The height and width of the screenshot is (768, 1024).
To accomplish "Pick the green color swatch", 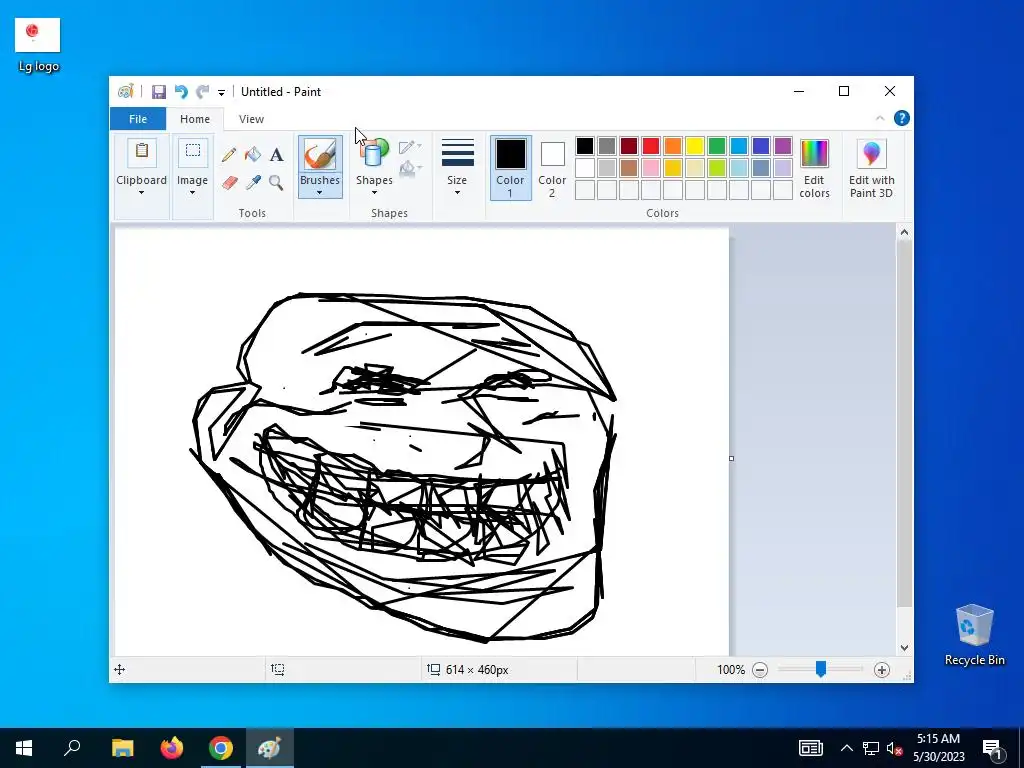I will 717,146.
